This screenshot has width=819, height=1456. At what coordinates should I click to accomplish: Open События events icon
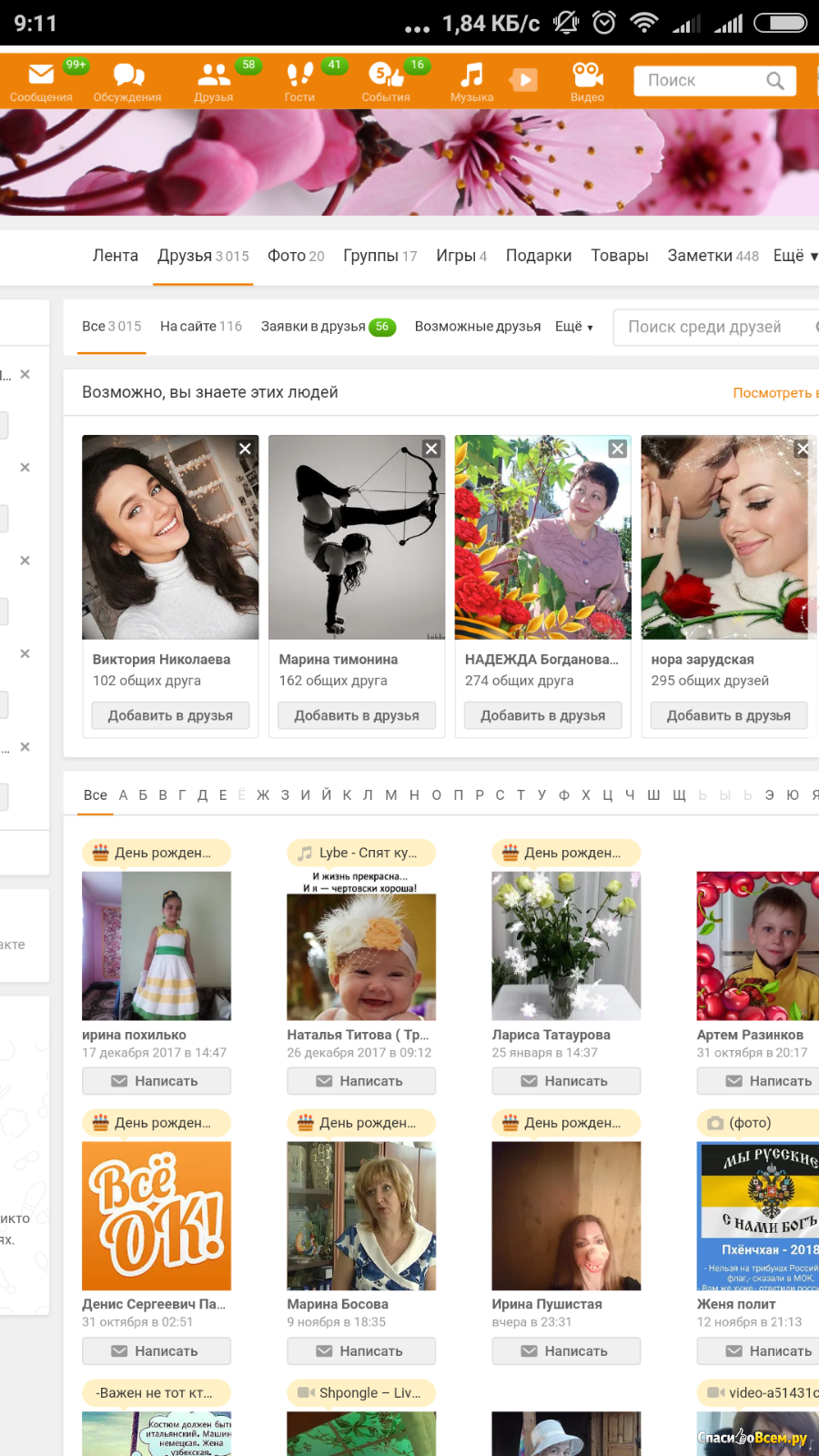[386, 81]
